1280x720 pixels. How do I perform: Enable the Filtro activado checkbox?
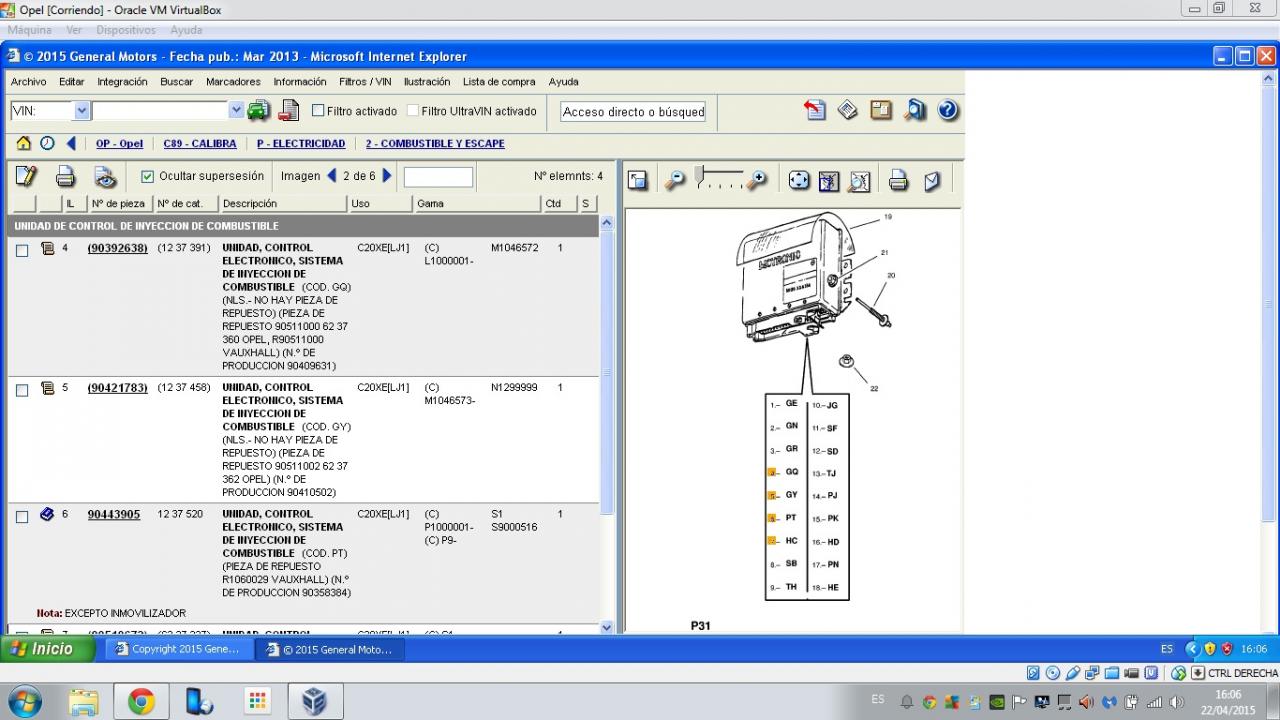(x=319, y=111)
